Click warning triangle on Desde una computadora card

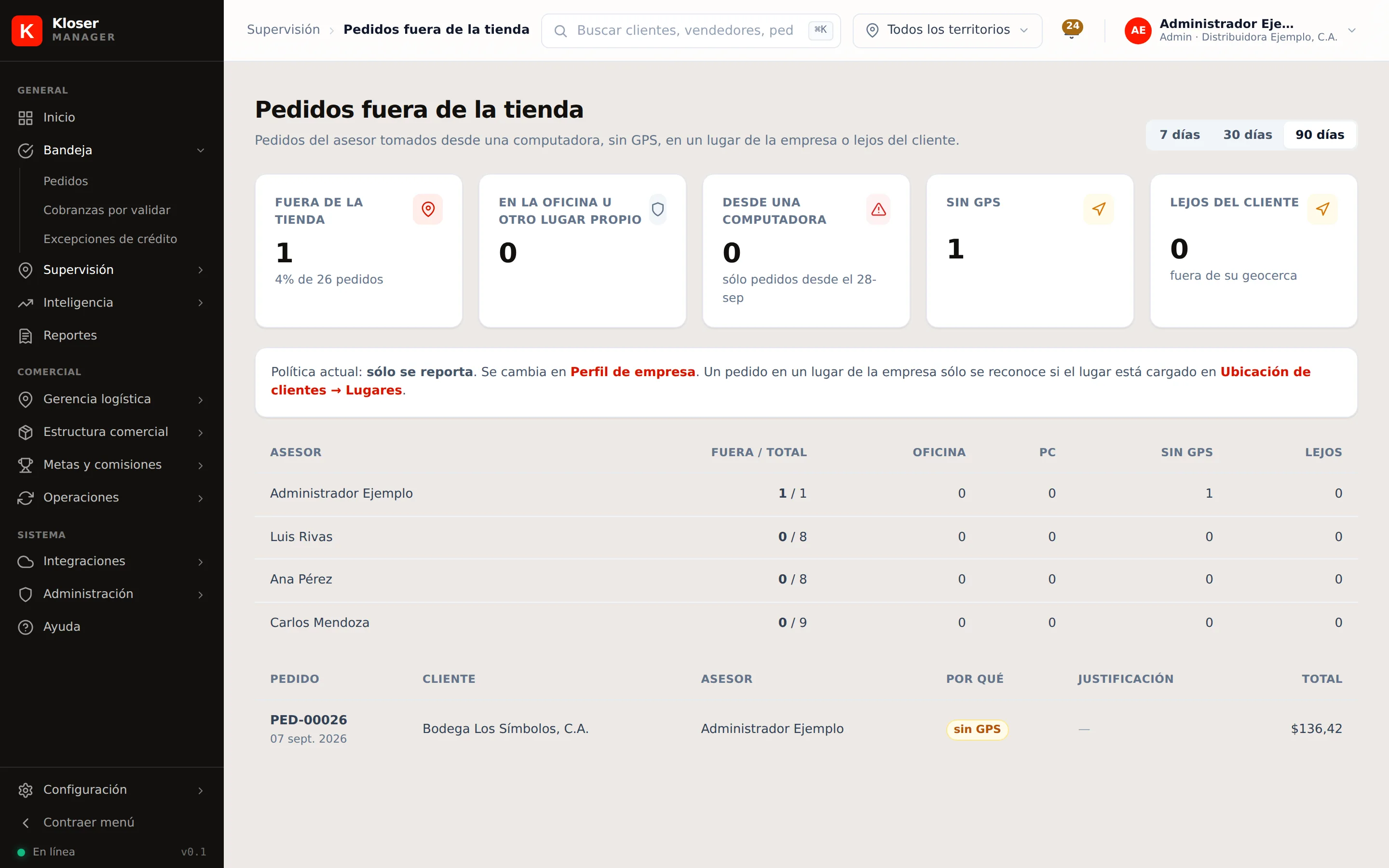(x=878, y=209)
